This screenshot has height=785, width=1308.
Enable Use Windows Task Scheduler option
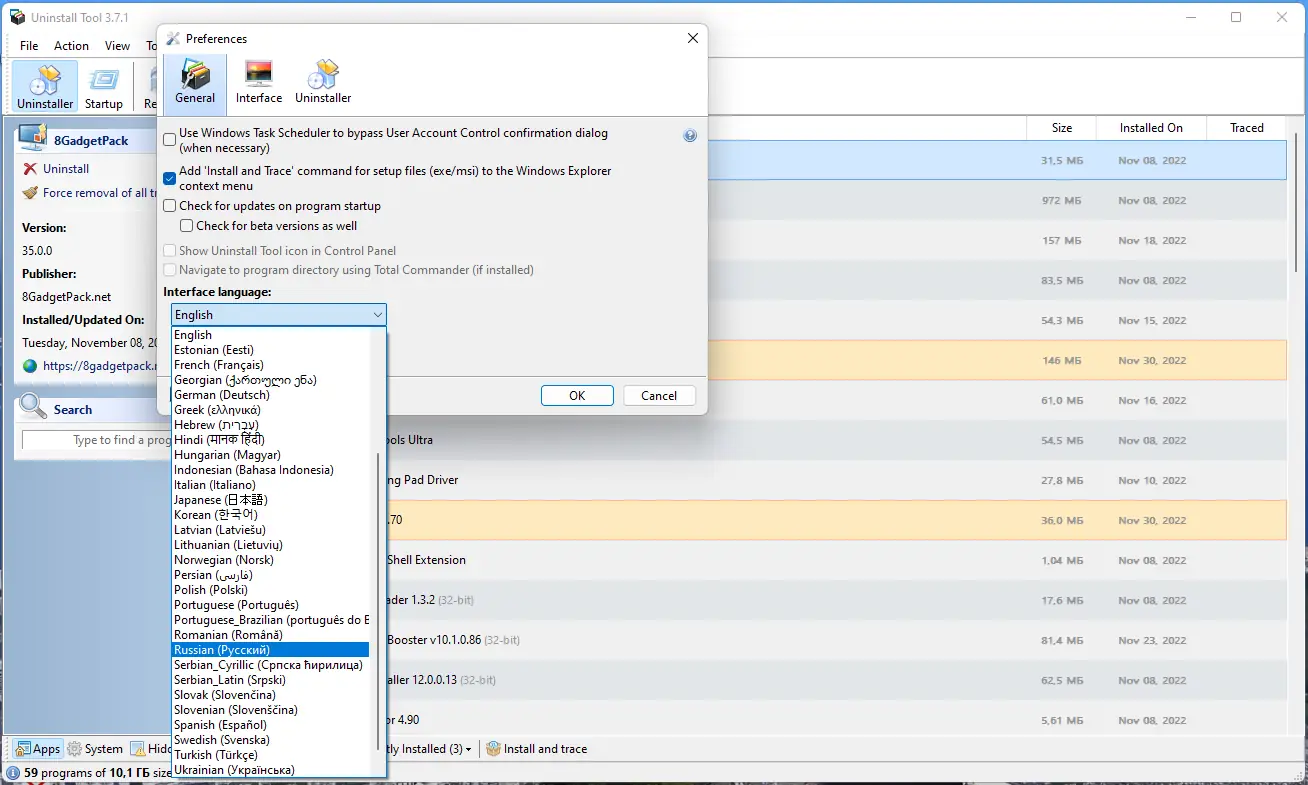pos(169,139)
